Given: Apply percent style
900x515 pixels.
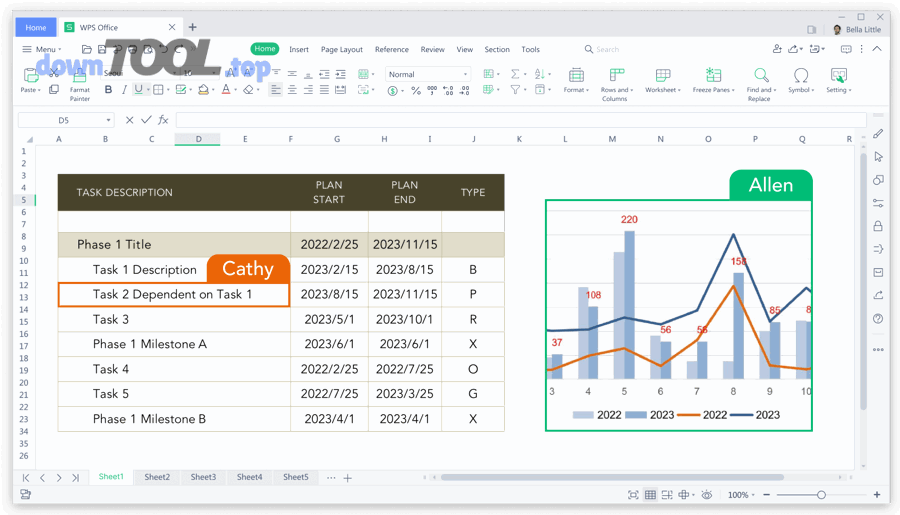Looking at the screenshot, I should (416, 91).
